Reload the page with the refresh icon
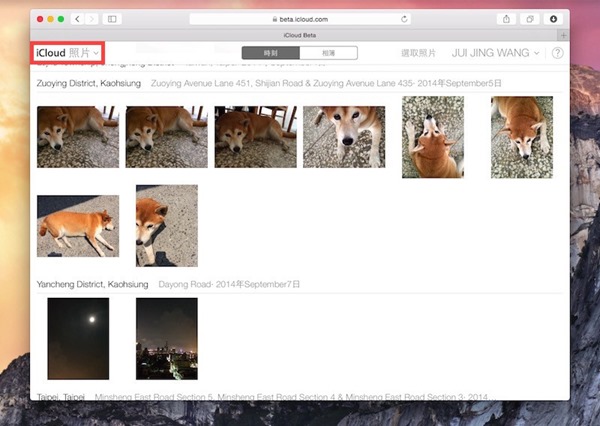Viewport: 600px width, 426px height. pyautogui.click(x=404, y=19)
